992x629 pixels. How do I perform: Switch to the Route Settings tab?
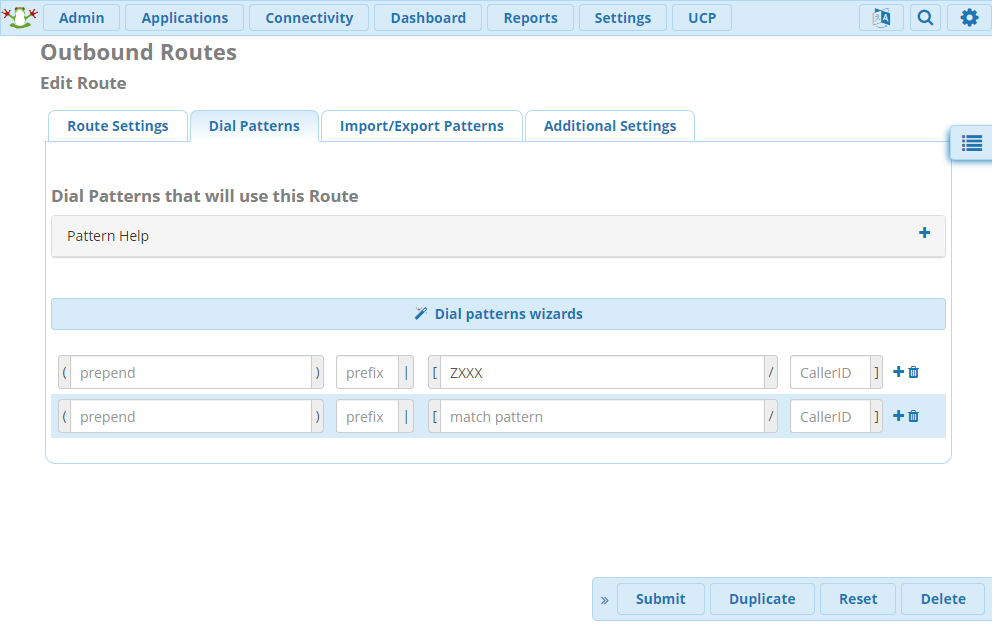(x=118, y=126)
